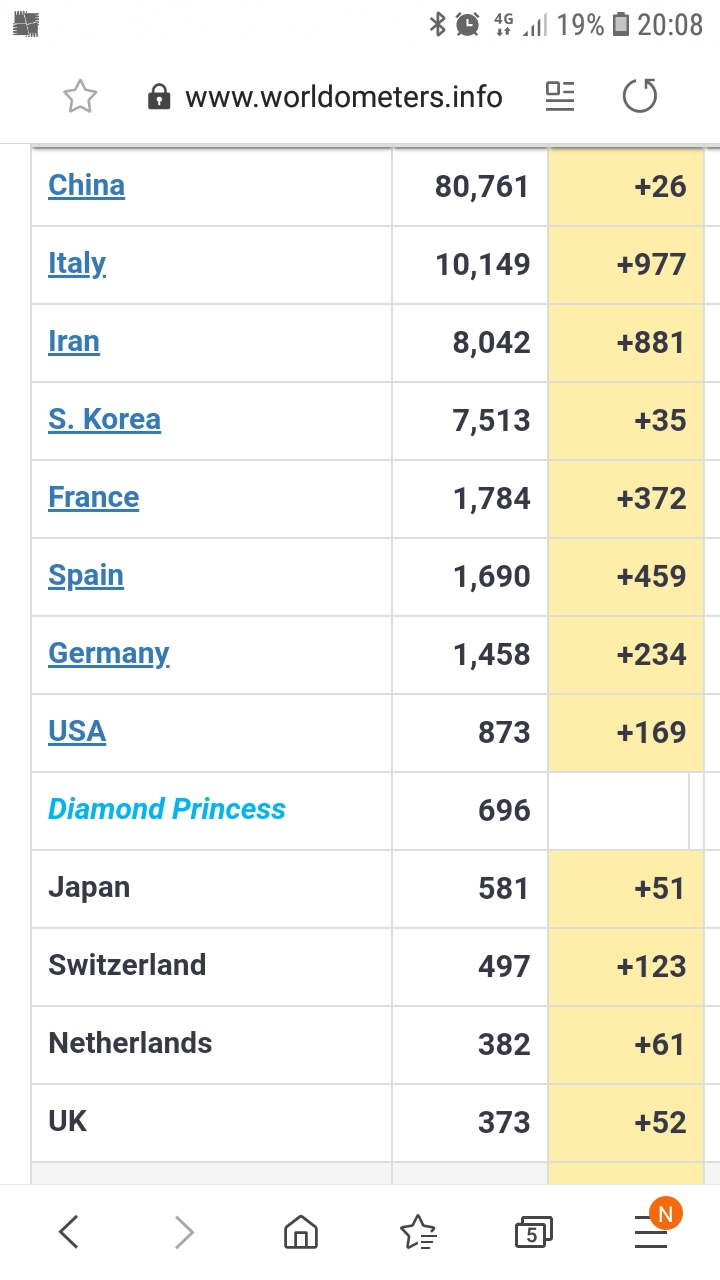Reload the page with refresh icon
The height and width of the screenshot is (1280, 720).
coord(640,97)
